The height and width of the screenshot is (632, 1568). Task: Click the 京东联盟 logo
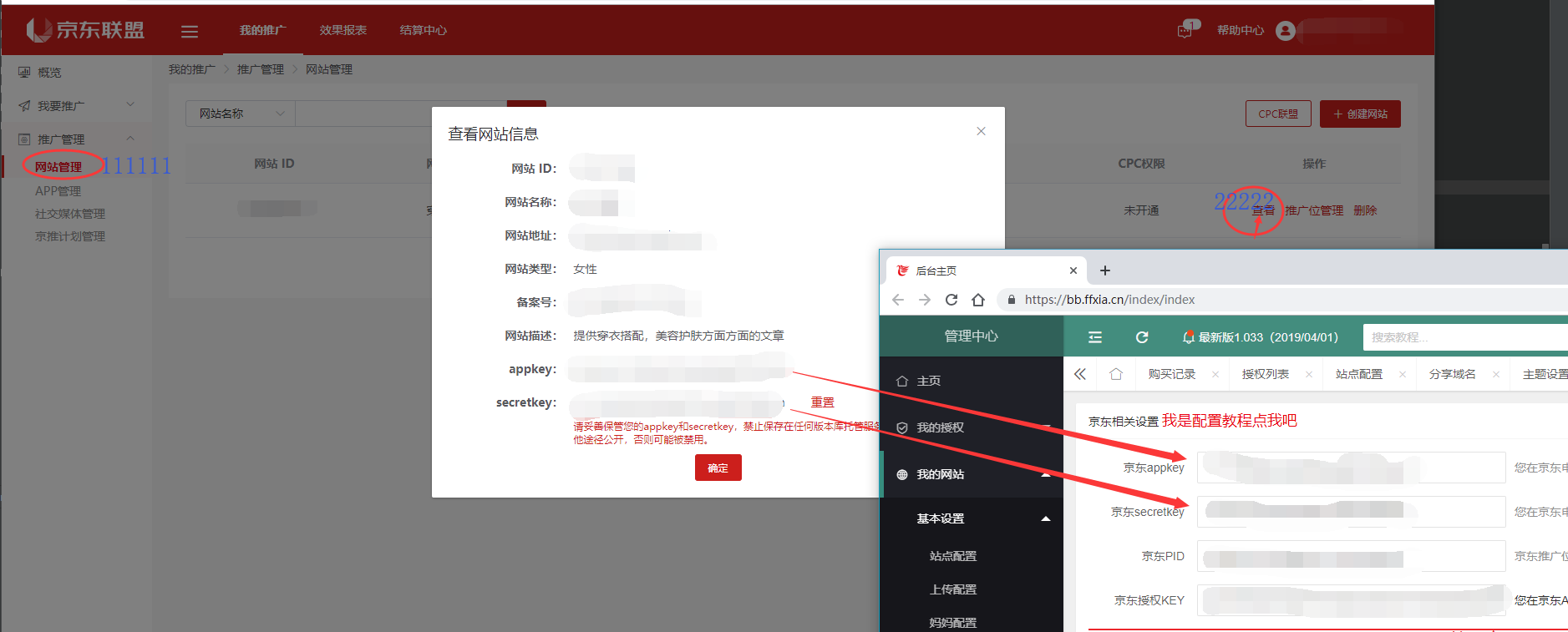coord(85,30)
